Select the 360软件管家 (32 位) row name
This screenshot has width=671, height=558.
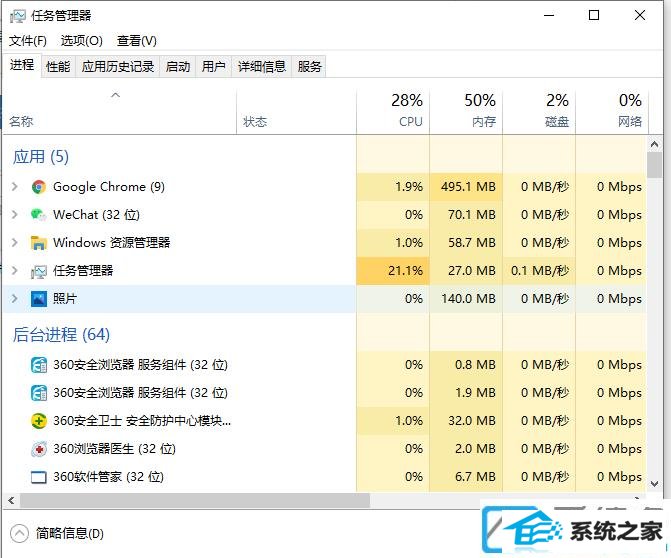click(x=108, y=476)
